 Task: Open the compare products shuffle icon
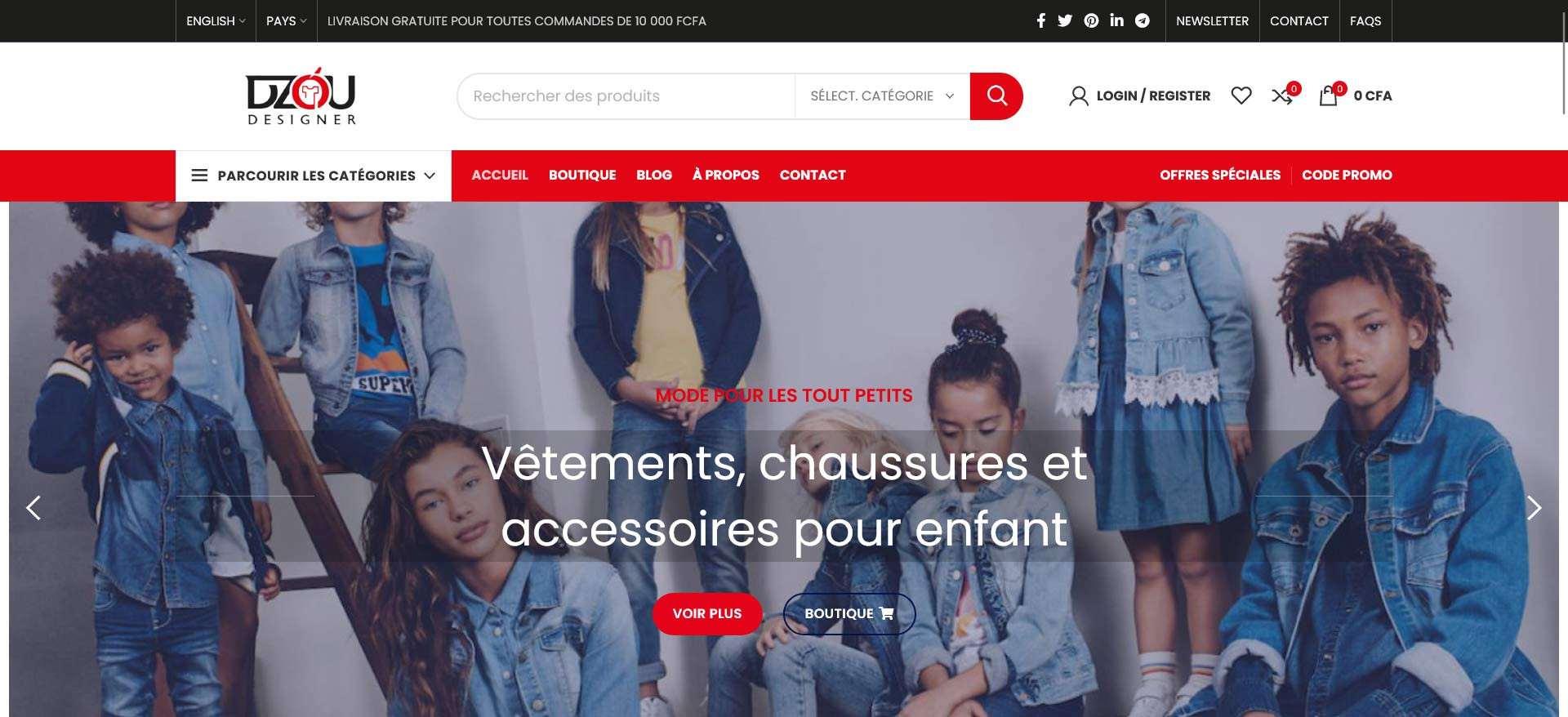coord(1282,96)
